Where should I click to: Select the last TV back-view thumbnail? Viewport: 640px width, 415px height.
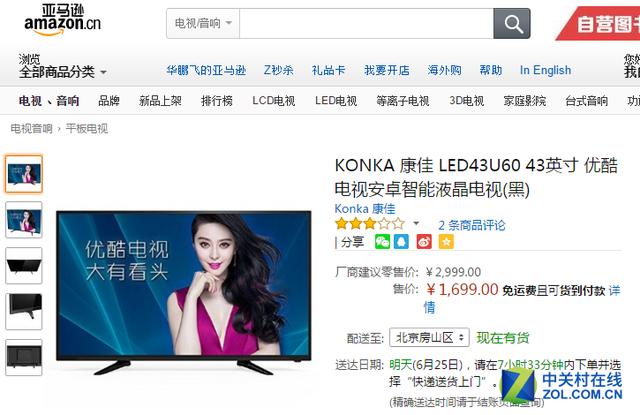click(24, 357)
